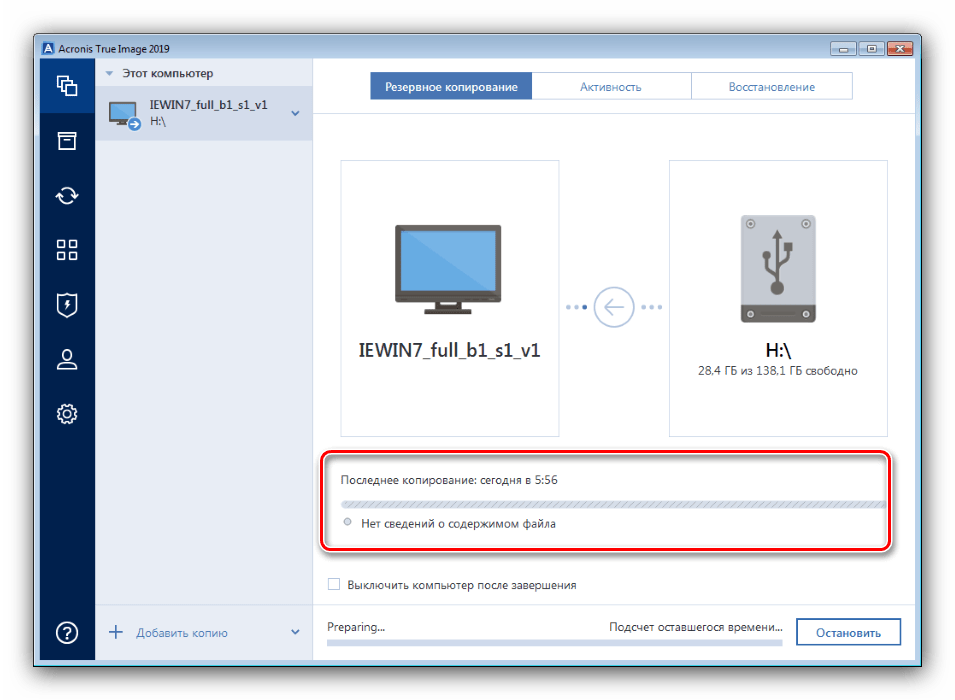Click the small computer icon beside IEWIN7_full_b1_s1_v1

coord(124,115)
